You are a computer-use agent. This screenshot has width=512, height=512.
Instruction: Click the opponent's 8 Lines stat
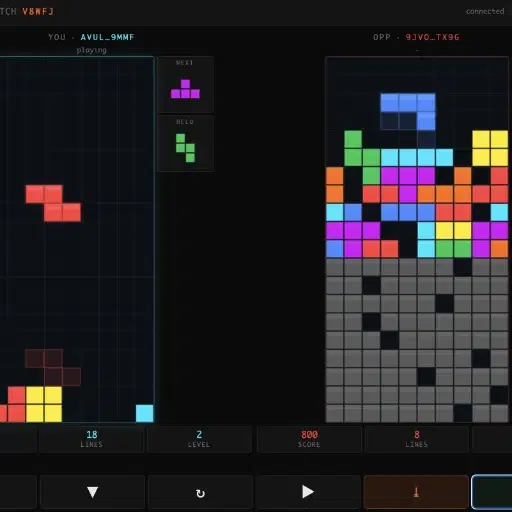(x=417, y=439)
